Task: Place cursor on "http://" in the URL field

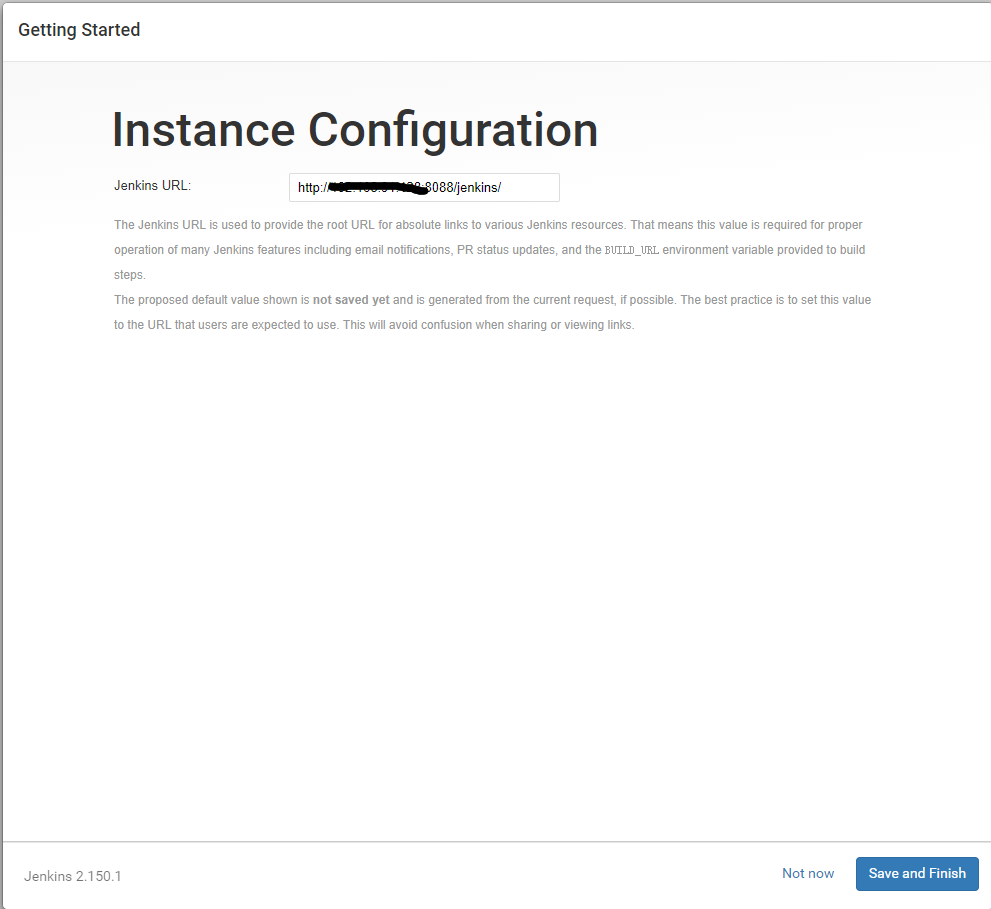Action: click(x=313, y=187)
